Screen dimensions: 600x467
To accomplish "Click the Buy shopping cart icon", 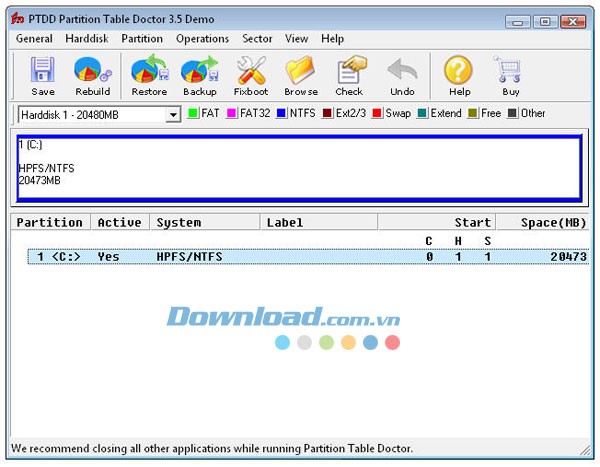I will (510, 76).
